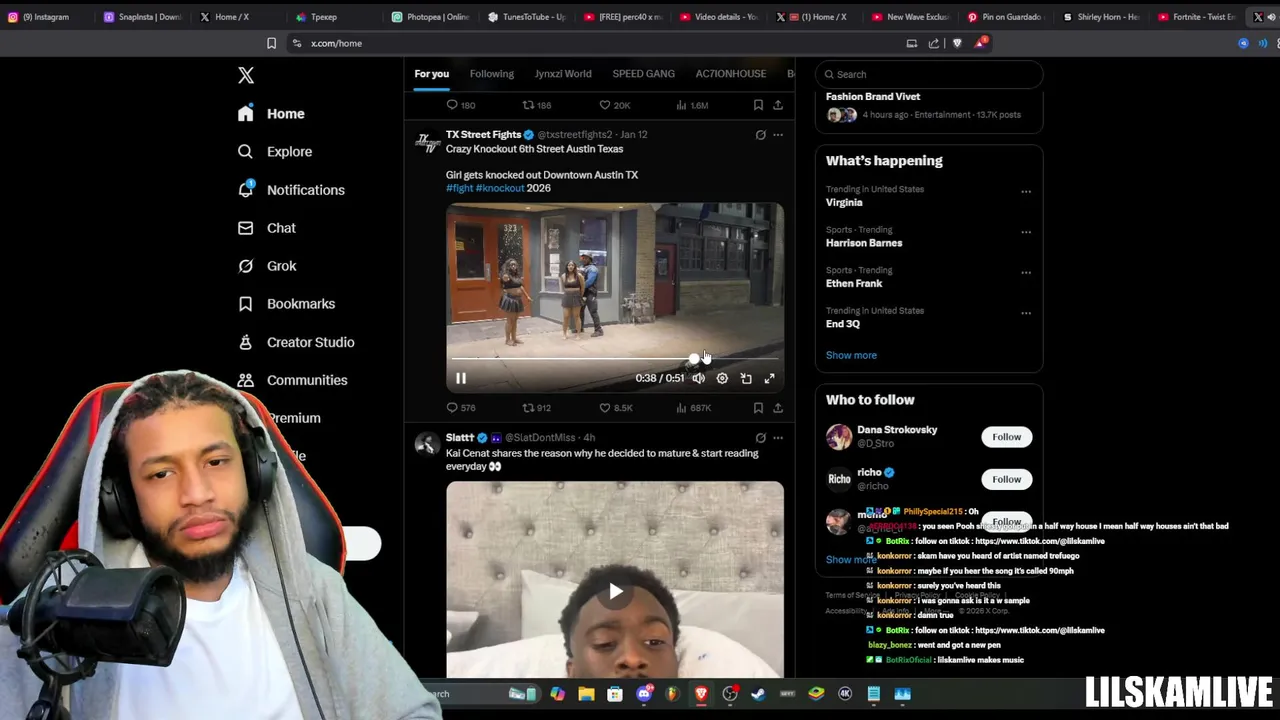Click the video progress bar of the fight video
The height and width of the screenshot is (720, 1280).
point(615,358)
